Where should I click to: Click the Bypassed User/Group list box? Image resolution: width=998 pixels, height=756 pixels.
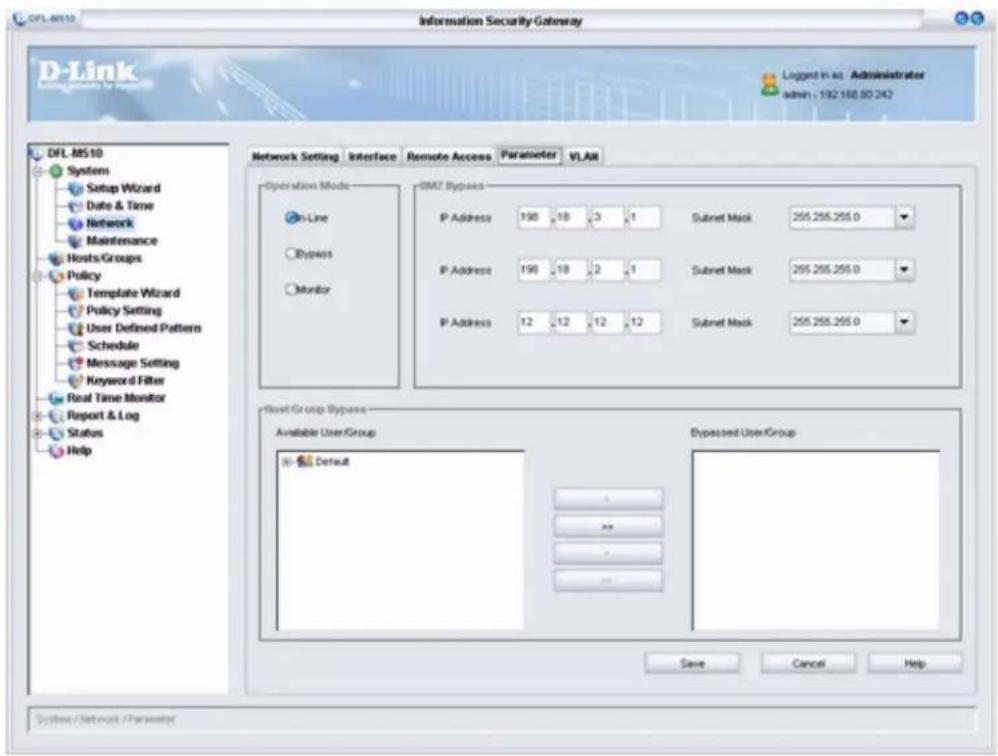(815, 540)
